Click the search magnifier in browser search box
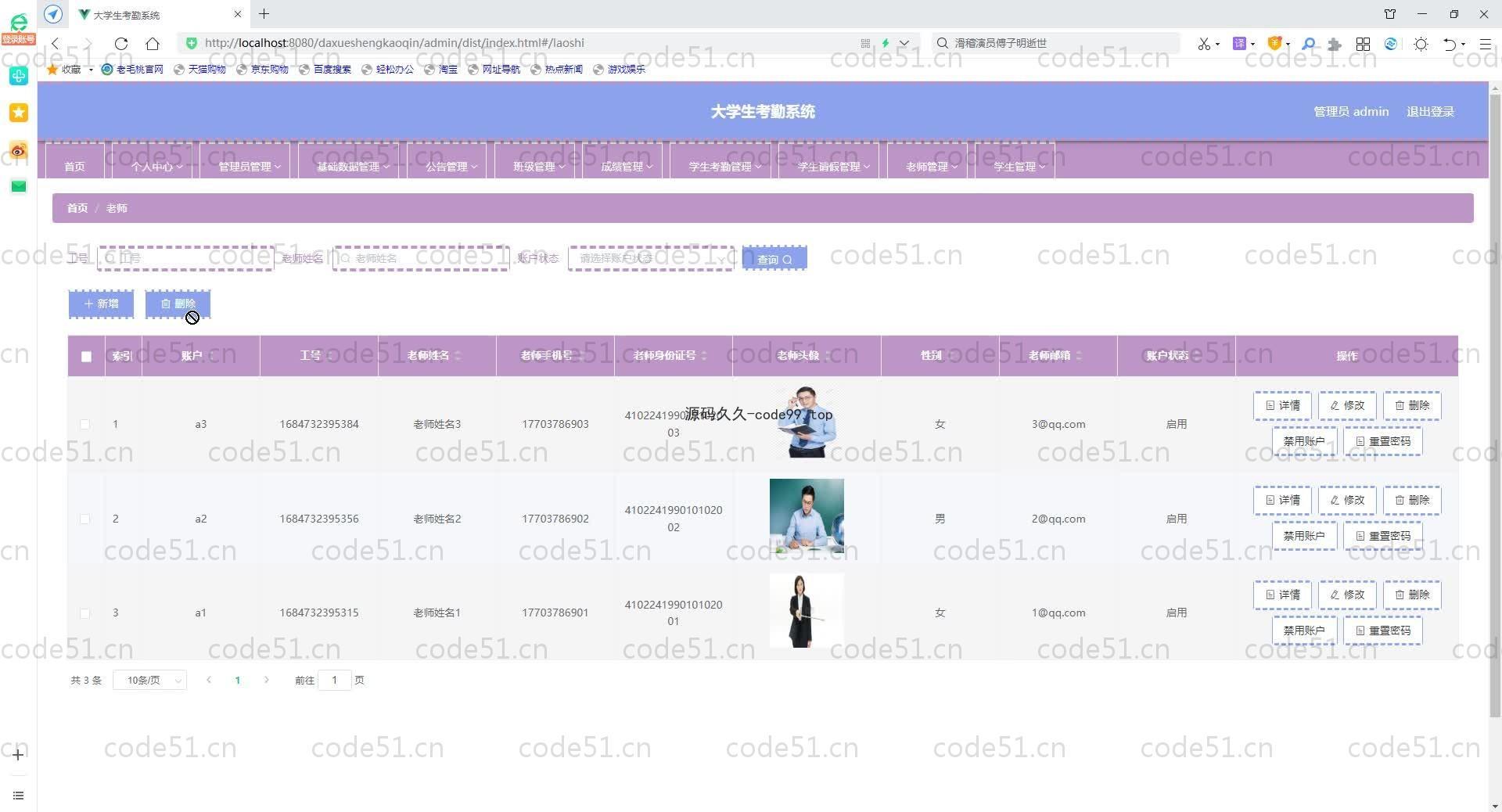The width and height of the screenshot is (1502, 812). point(943,43)
